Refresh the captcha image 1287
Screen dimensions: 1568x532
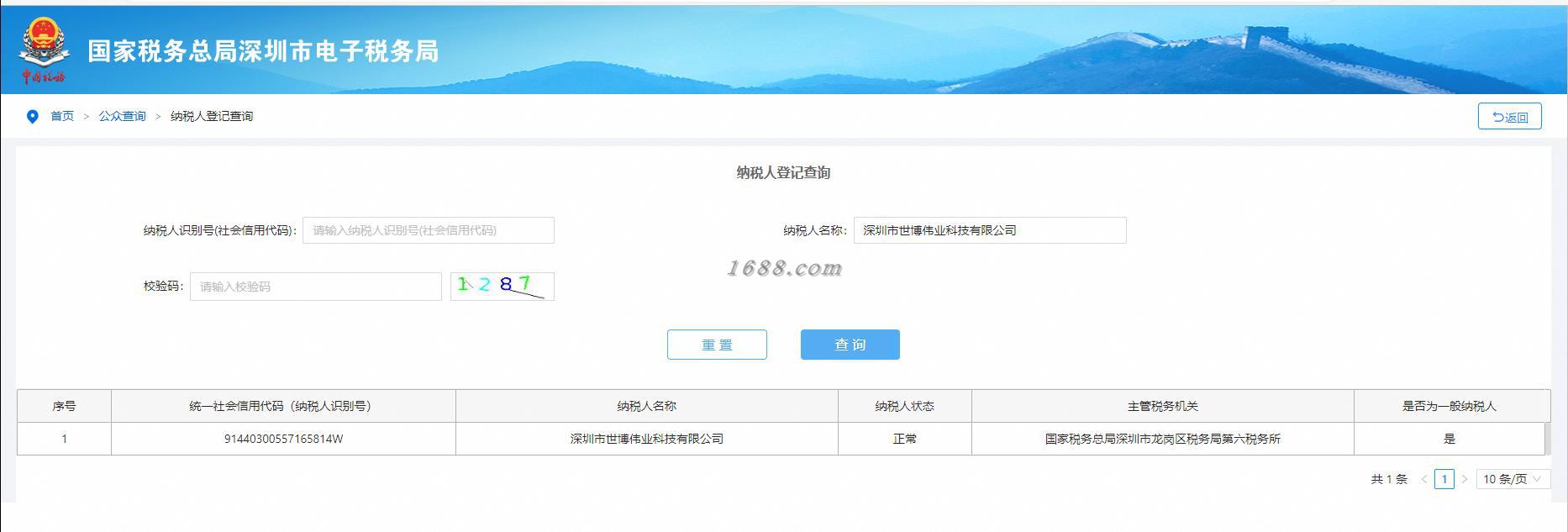pos(502,286)
